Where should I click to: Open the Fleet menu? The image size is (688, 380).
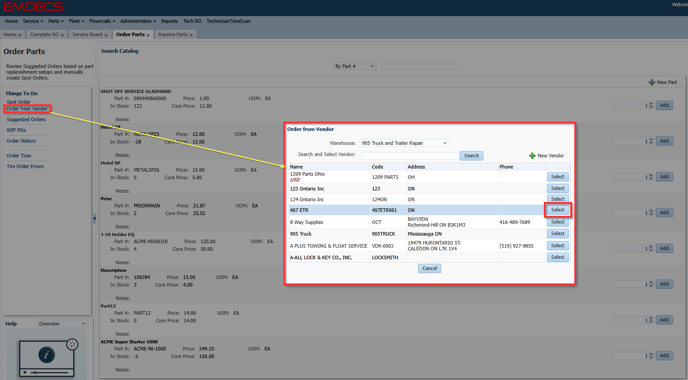click(76, 21)
